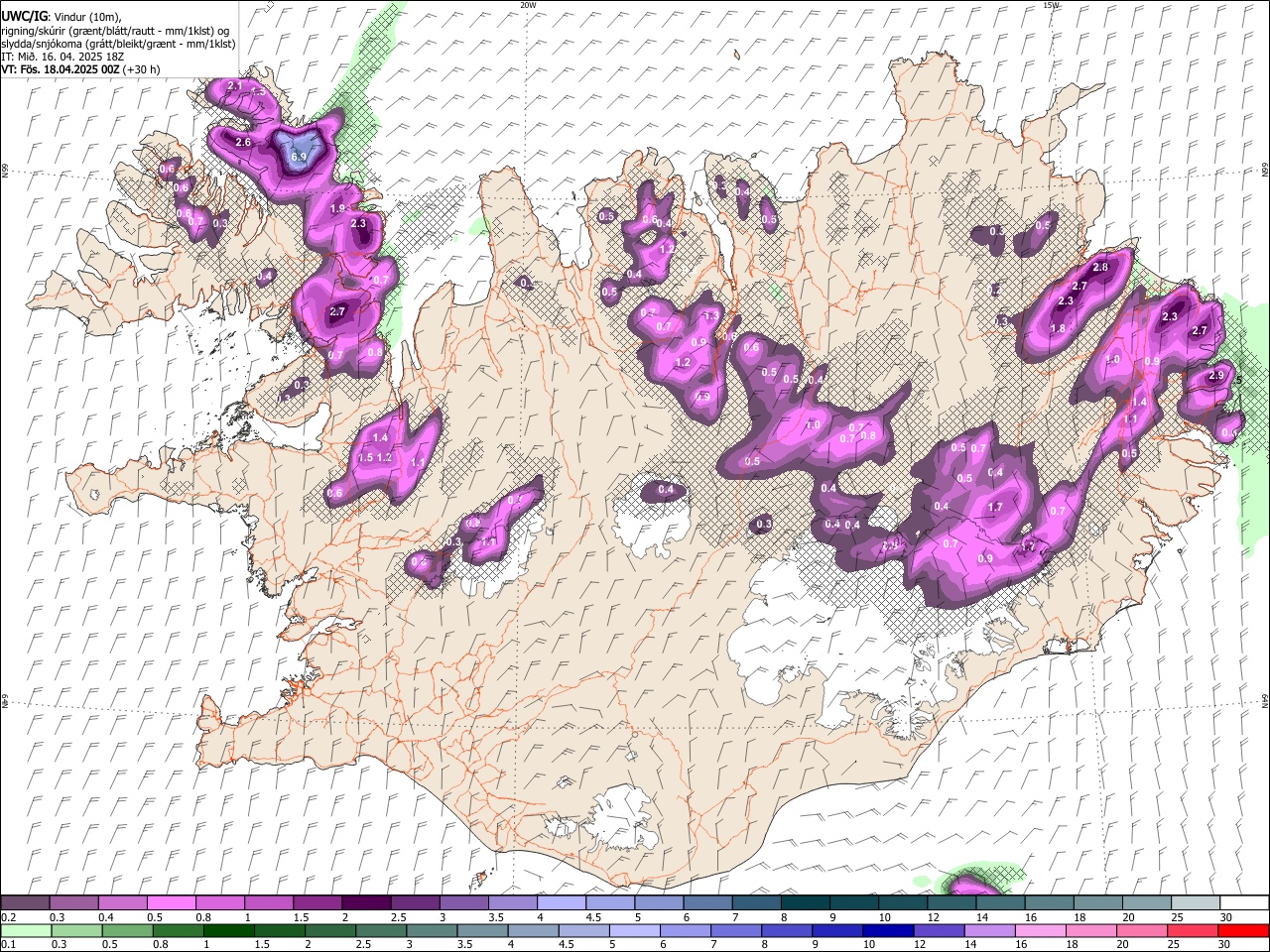Viewport: 1270px width, 952px height.
Task: Click the 2.8 value in the northeast
Action: coord(1100,268)
